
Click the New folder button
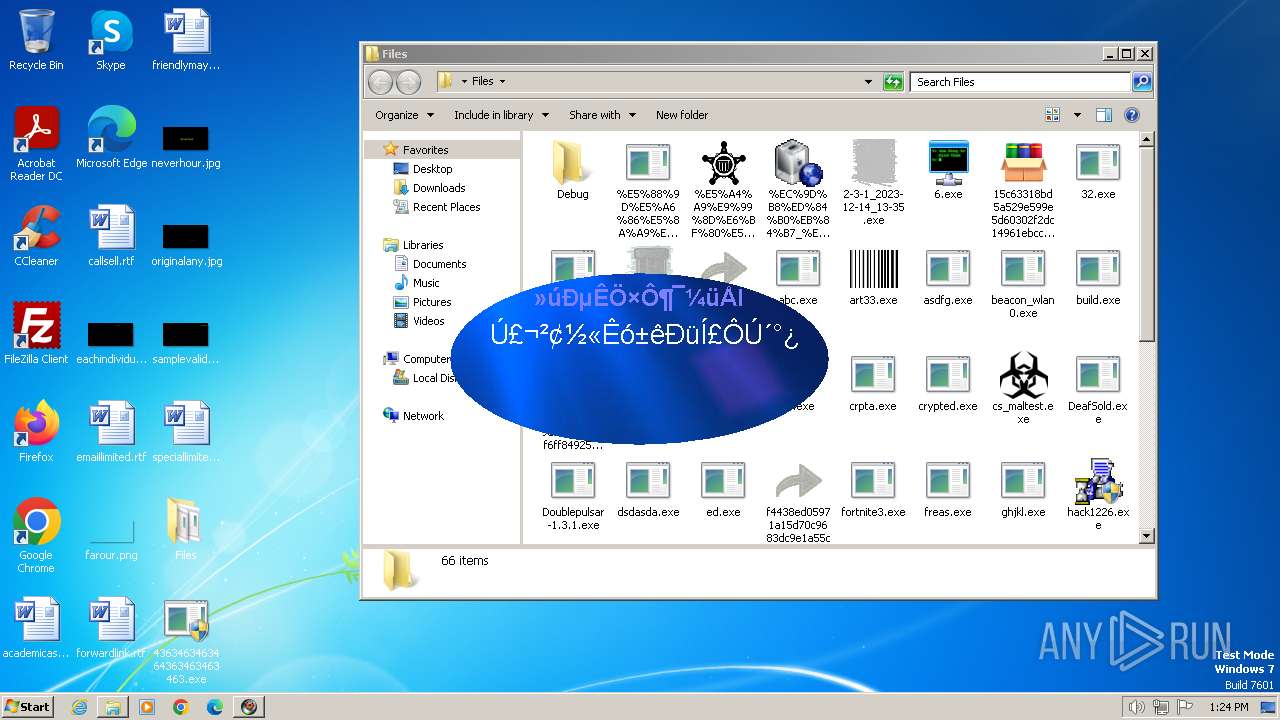tap(682, 115)
